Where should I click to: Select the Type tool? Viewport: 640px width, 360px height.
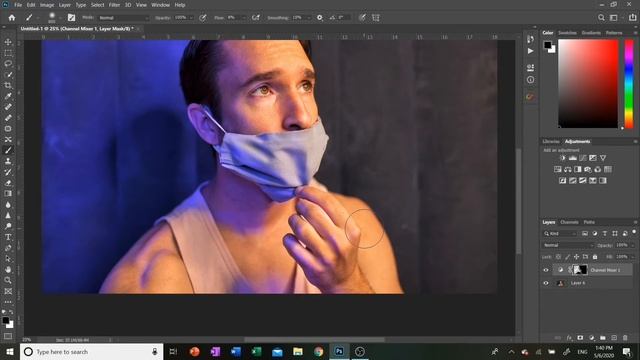[x=8, y=237]
